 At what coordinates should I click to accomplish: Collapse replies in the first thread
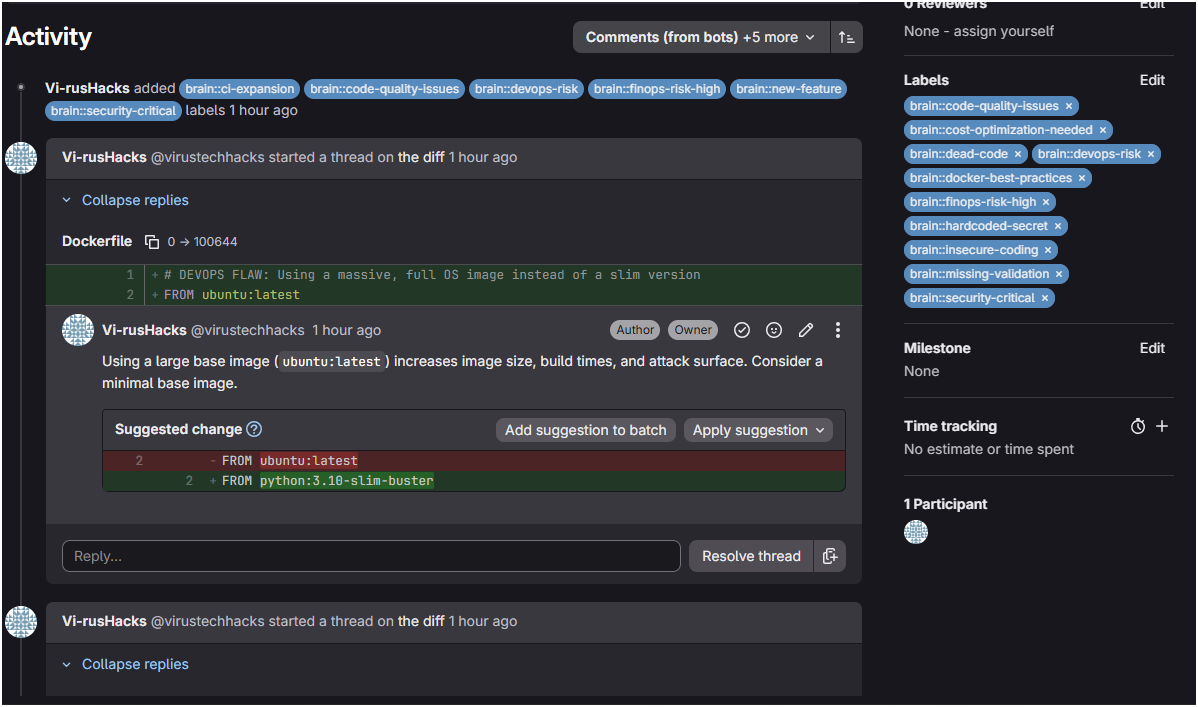(x=125, y=200)
